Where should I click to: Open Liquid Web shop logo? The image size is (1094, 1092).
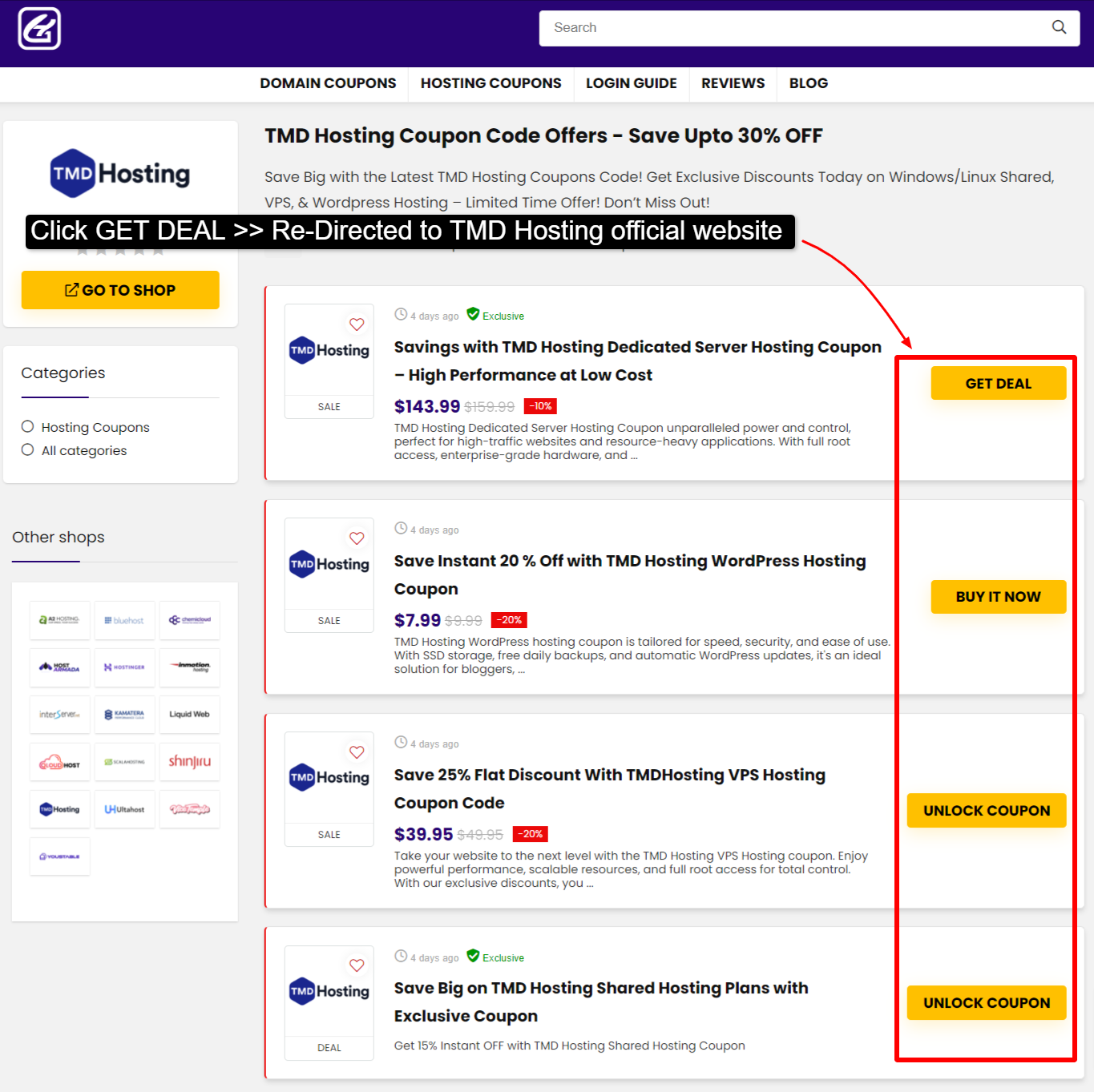click(189, 715)
